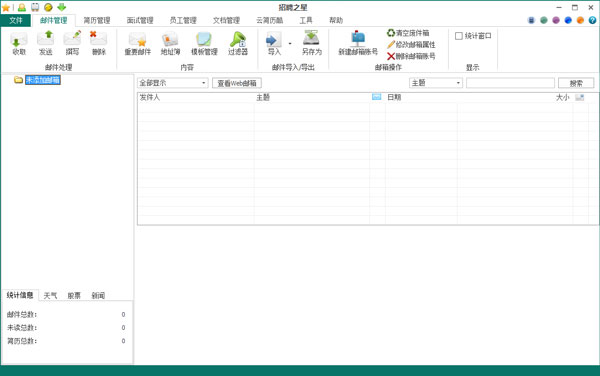This screenshot has height=376, width=600.
Task: Toggle the 统计窗口 checkbox
Action: pos(459,36)
